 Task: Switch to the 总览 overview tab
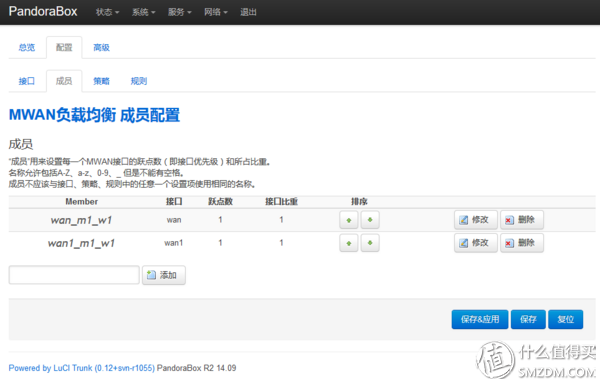pos(27,47)
